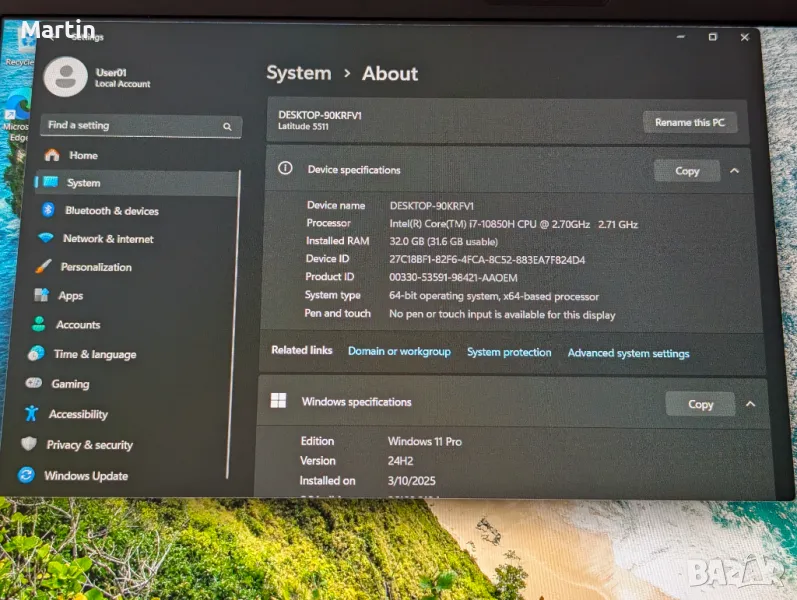The width and height of the screenshot is (797, 600).
Task: Open Domain or workgroup link
Action: [x=399, y=352]
